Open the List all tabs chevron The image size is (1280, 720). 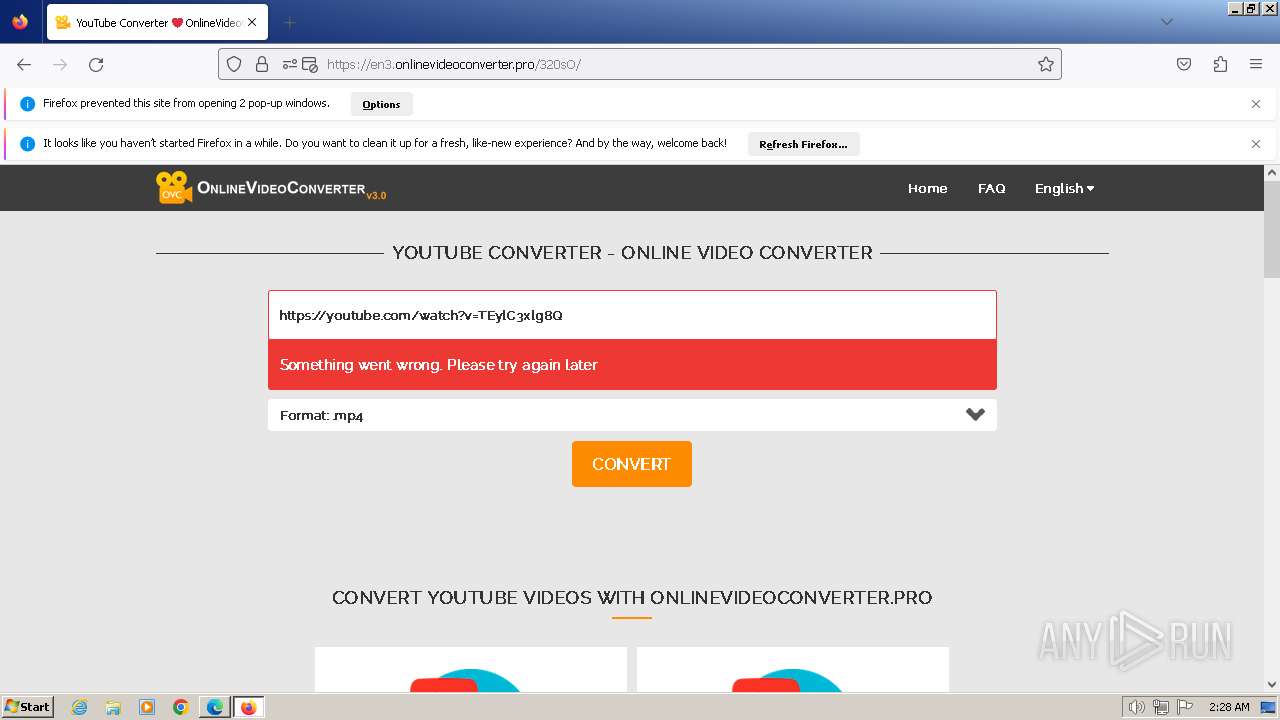coord(1166,22)
